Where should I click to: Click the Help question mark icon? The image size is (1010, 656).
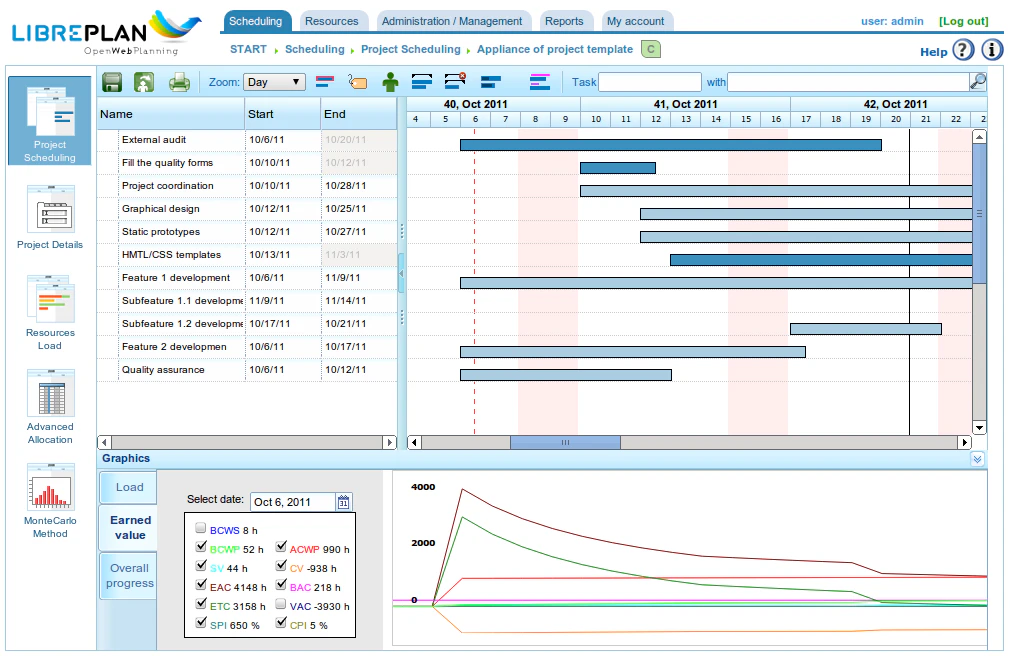pyautogui.click(x=963, y=50)
